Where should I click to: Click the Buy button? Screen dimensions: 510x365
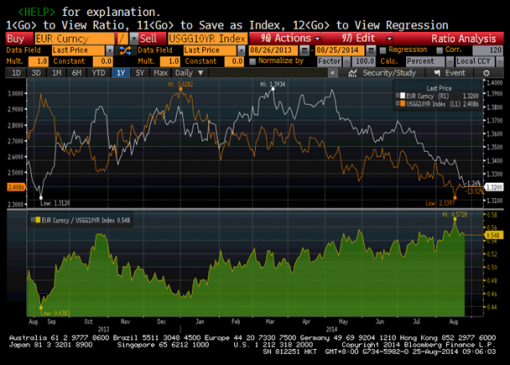[19, 39]
